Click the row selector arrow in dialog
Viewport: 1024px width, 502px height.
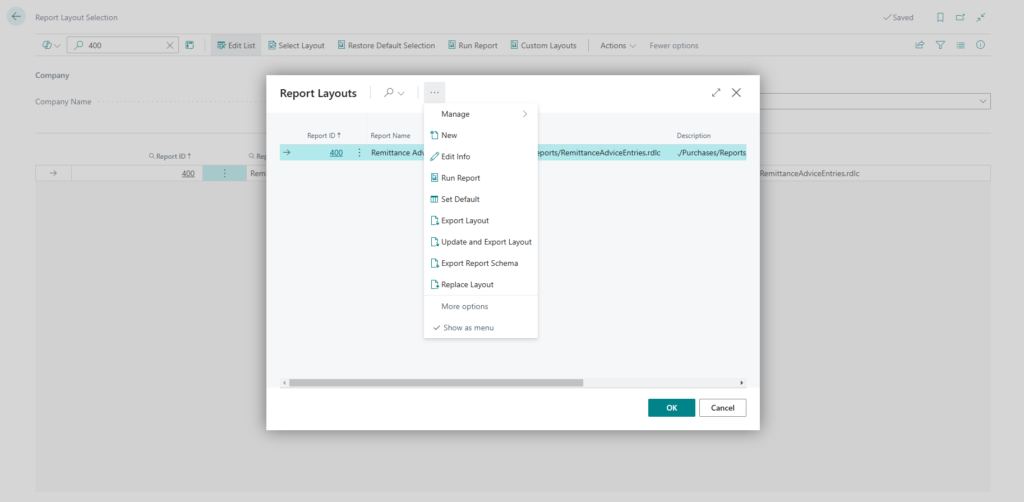[287, 153]
